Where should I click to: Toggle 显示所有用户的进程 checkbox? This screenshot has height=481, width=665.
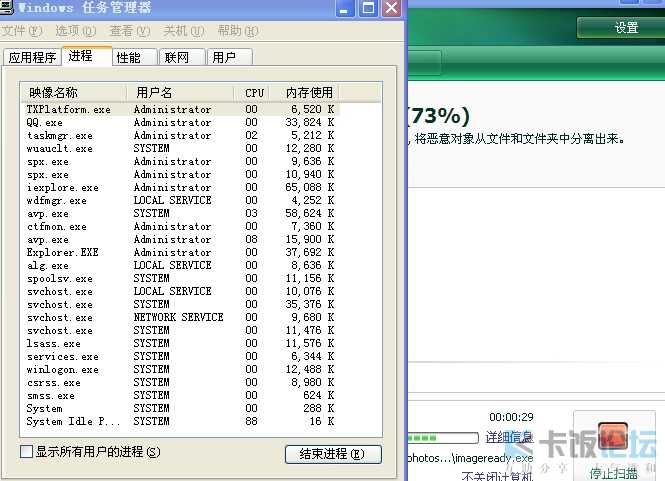click(26, 451)
